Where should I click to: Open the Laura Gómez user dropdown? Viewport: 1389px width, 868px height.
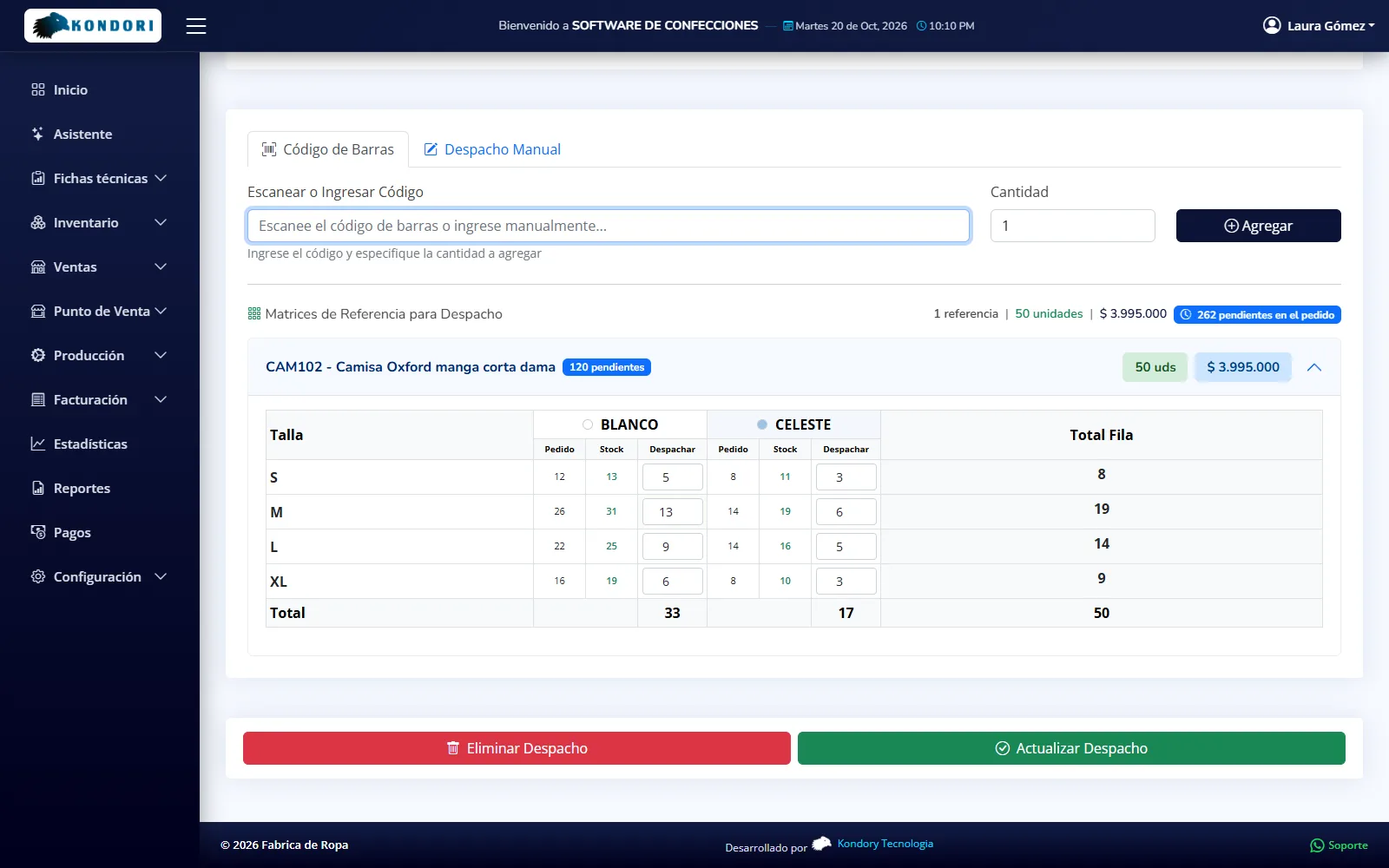tap(1319, 26)
